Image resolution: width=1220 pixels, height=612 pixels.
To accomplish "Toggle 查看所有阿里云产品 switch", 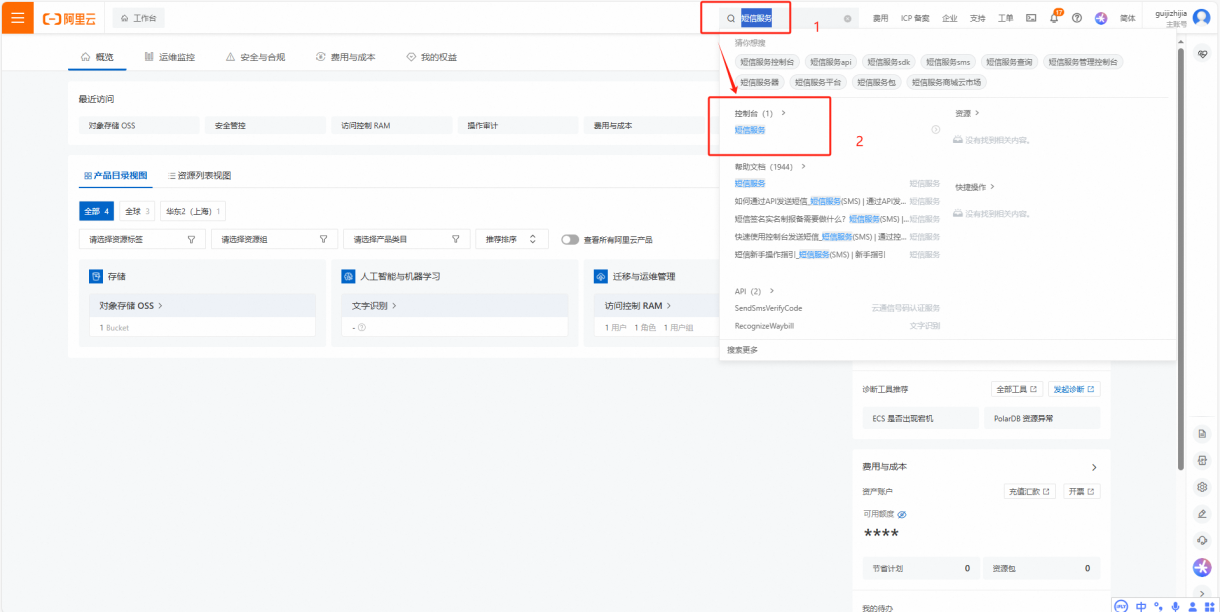I will pos(570,240).
